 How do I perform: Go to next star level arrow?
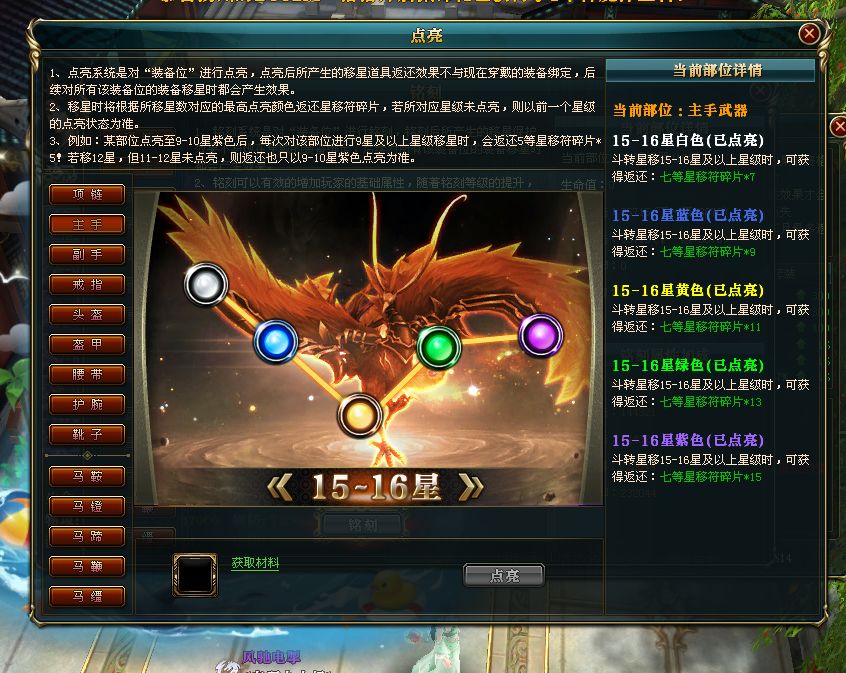pyautogui.click(x=470, y=487)
